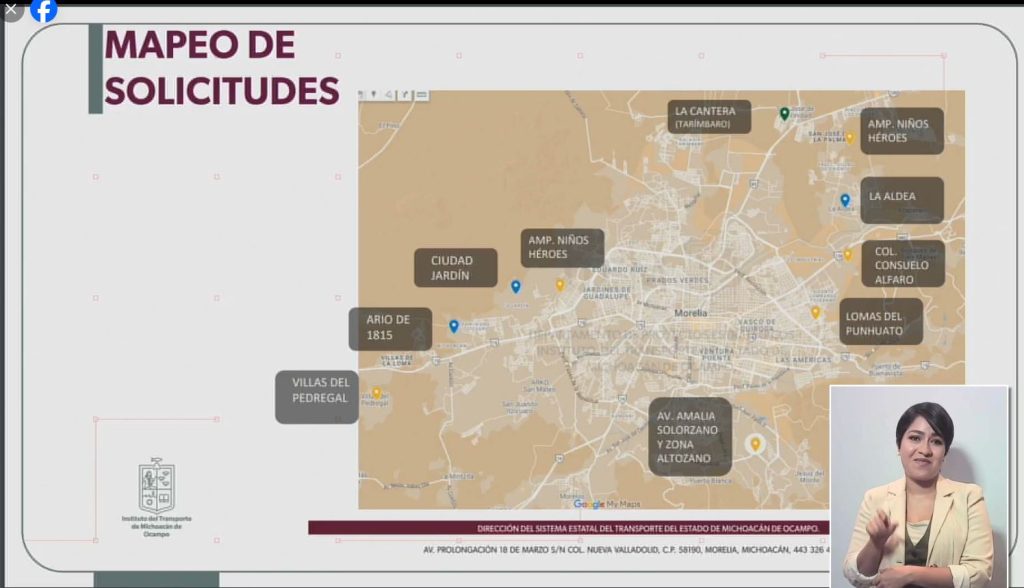Click the Facebook logo icon
The image size is (1024, 588).
click(x=43, y=10)
